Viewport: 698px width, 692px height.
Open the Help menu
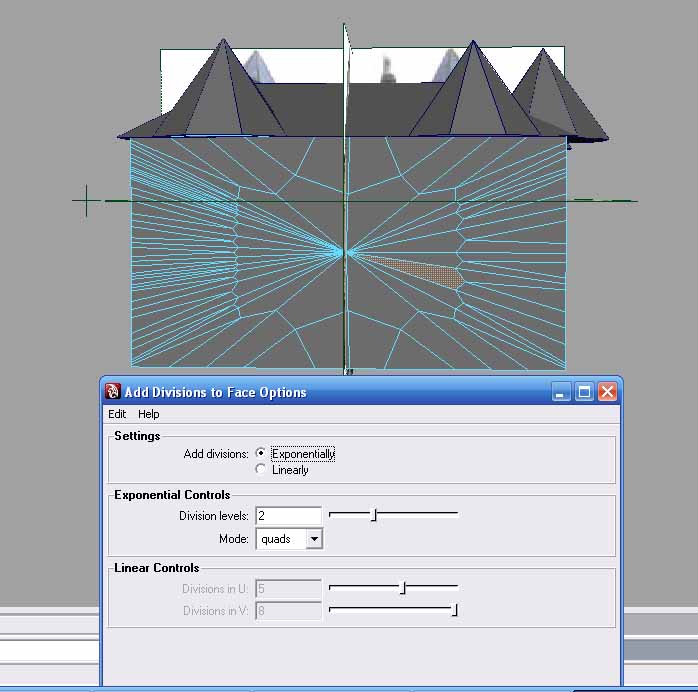pos(149,414)
